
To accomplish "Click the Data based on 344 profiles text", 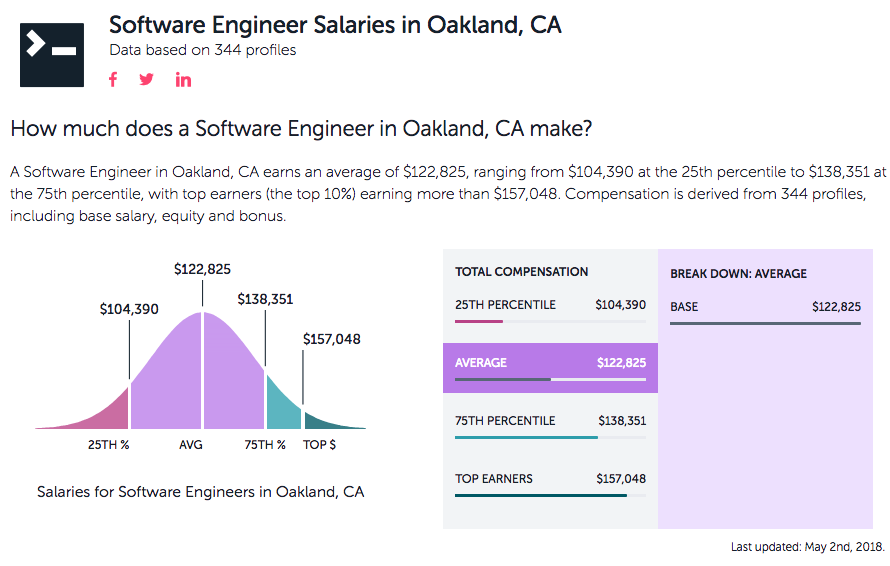I will tap(202, 50).
